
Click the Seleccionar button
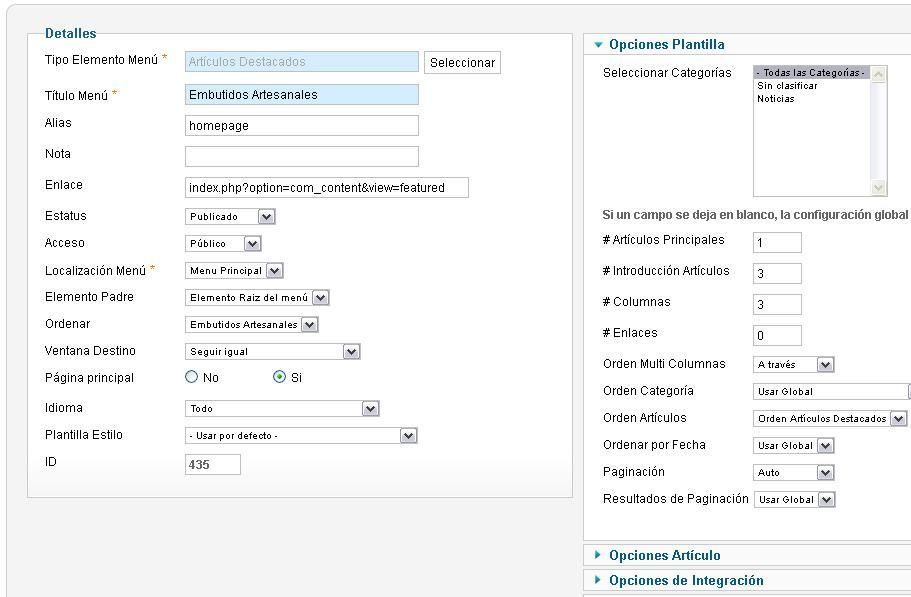coord(462,63)
